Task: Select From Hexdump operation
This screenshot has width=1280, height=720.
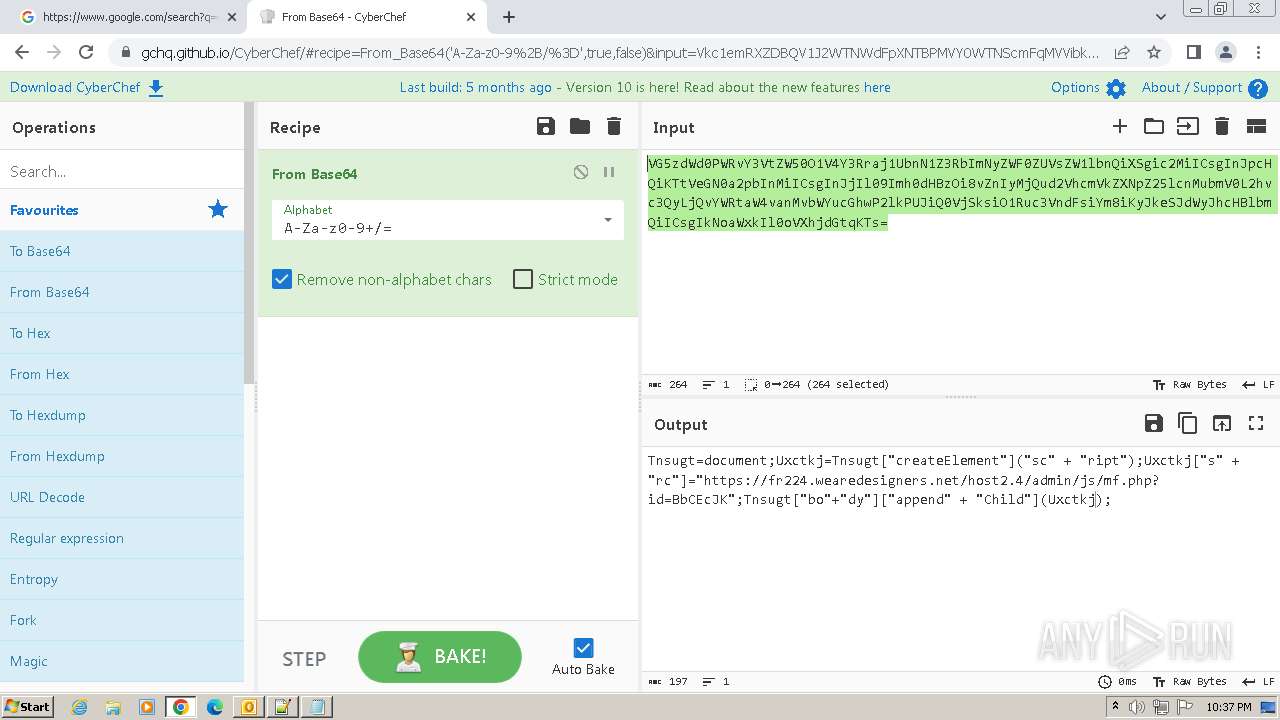Action: 122,456
